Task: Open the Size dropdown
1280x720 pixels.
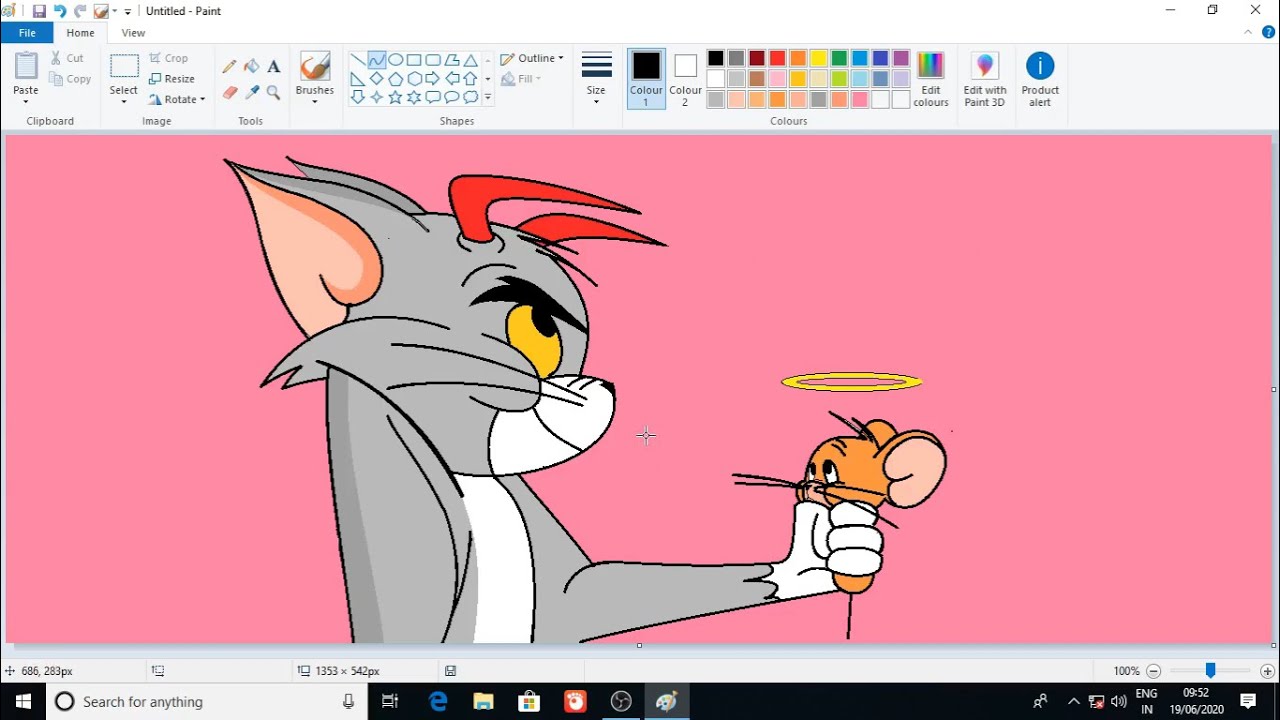Action: tap(596, 78)
